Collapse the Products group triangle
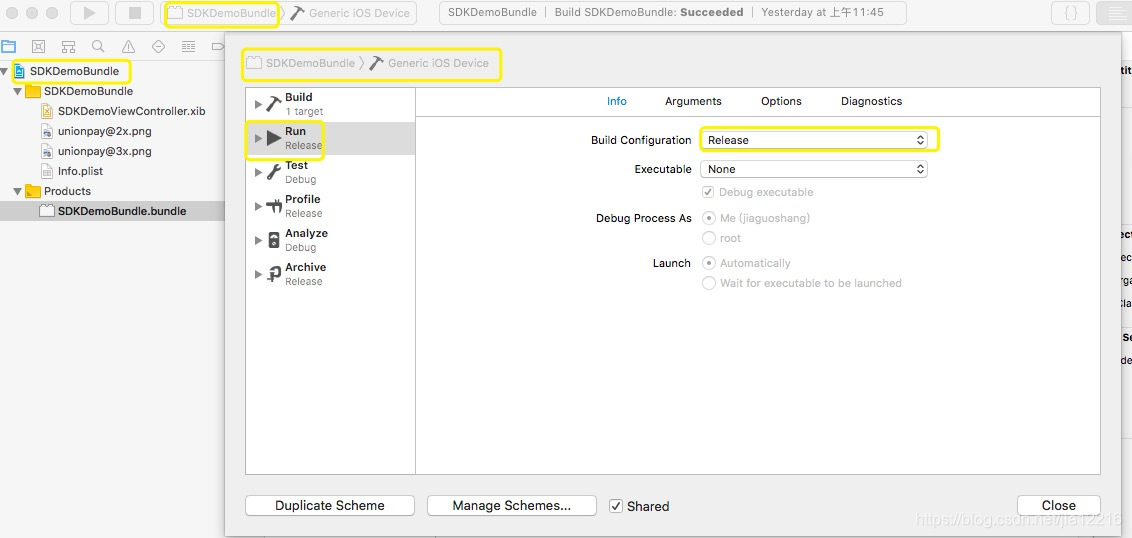Viewport: 1132px width, 538px height. pyautogui.click(x=17, y=191)
